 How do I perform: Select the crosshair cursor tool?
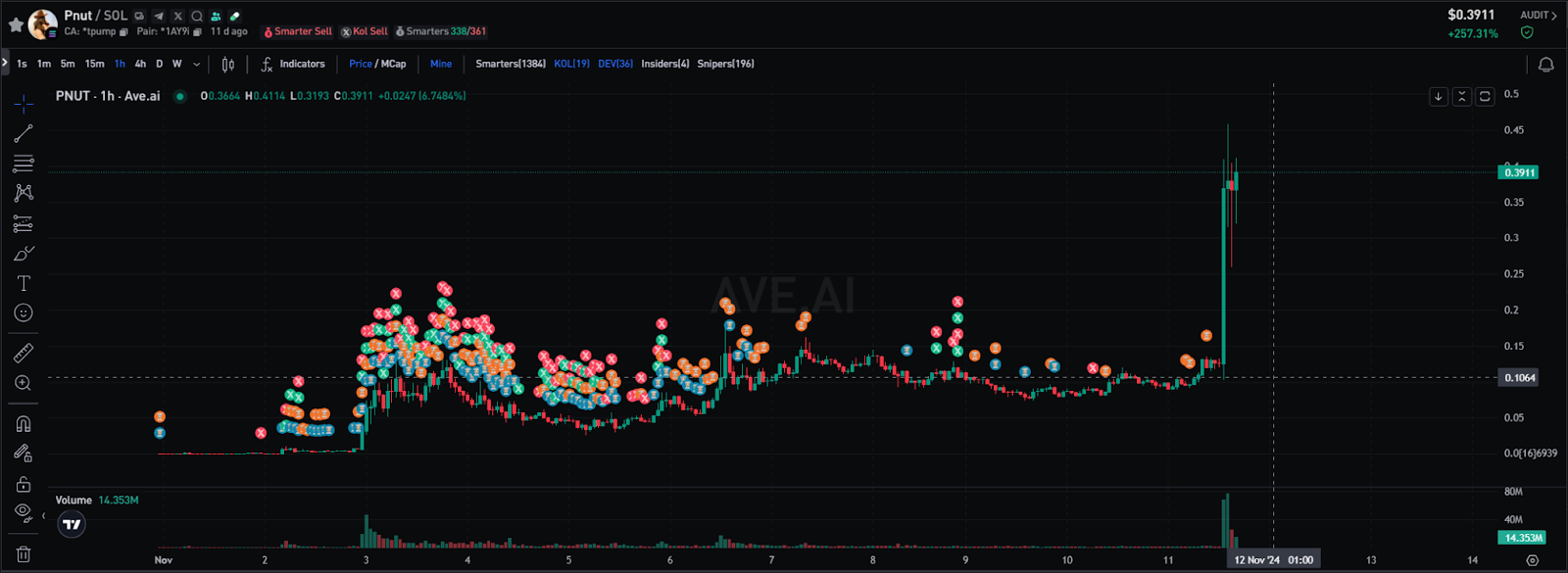coord(24,103)
